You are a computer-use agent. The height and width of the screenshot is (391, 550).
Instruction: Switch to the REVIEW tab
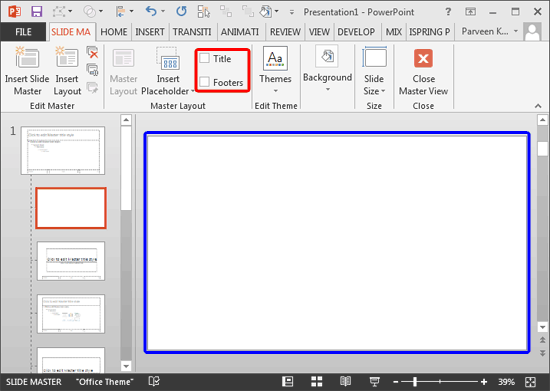click(285, 32)
